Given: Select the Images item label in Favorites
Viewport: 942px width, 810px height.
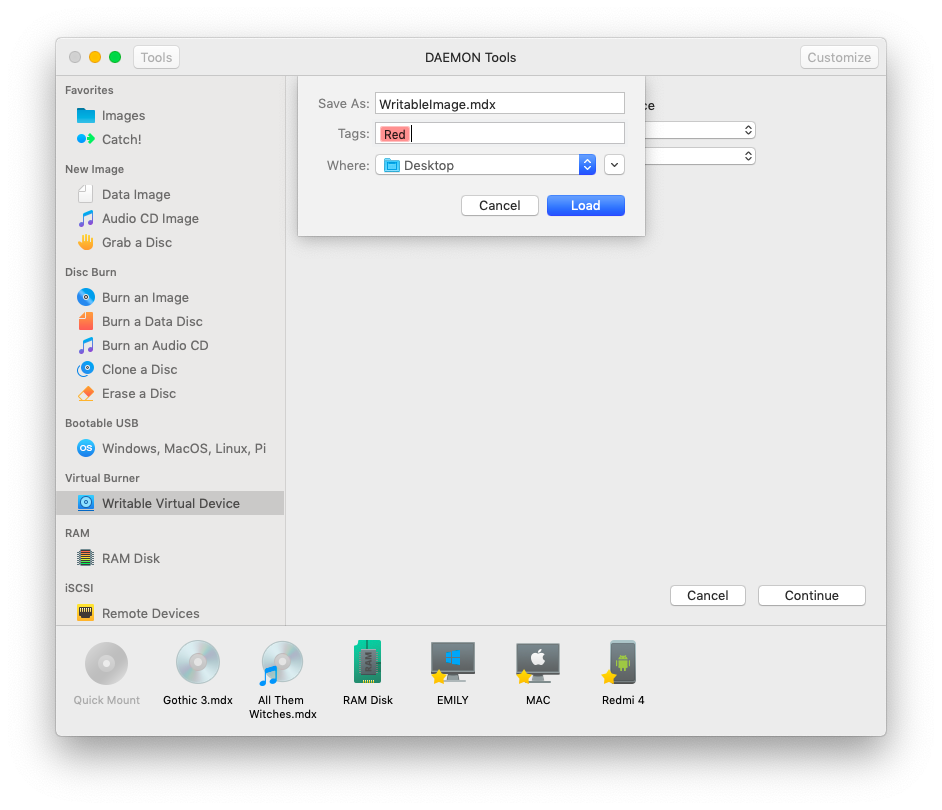Looking at the screenshot, I should click(x=123, y=115).
